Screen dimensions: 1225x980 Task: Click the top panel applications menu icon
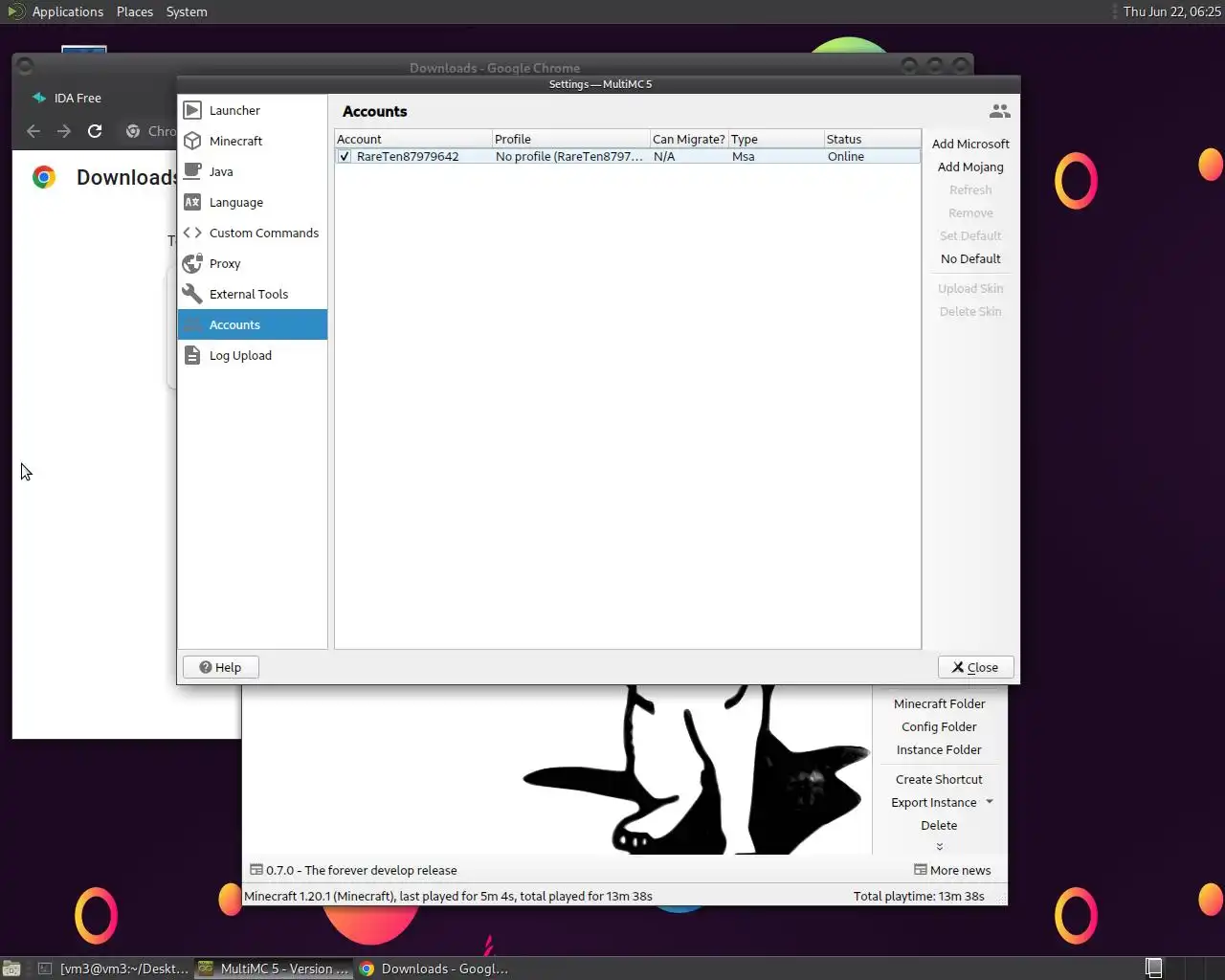(14, 11)
